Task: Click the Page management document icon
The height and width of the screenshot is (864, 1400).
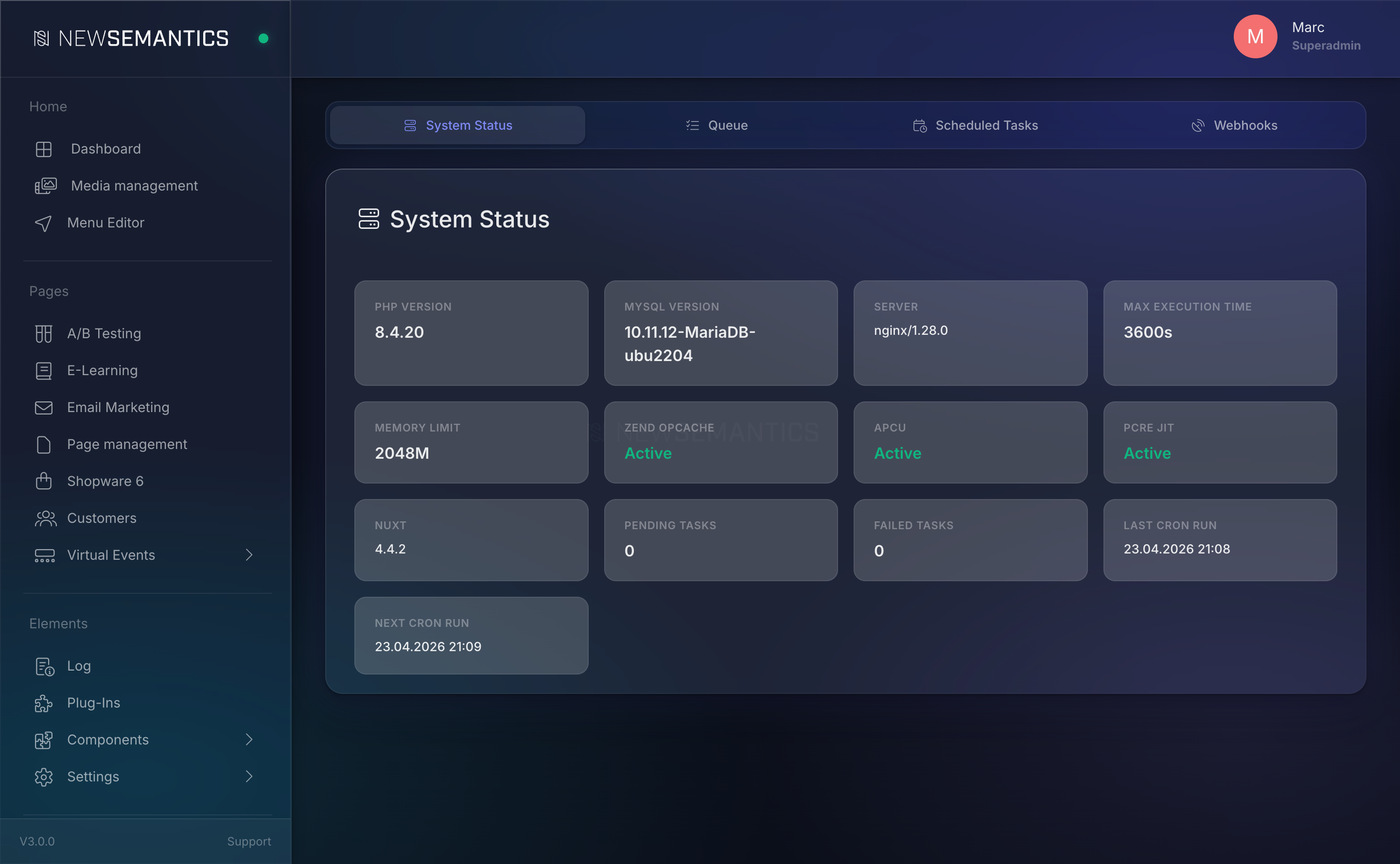Action: click(43, 445)
